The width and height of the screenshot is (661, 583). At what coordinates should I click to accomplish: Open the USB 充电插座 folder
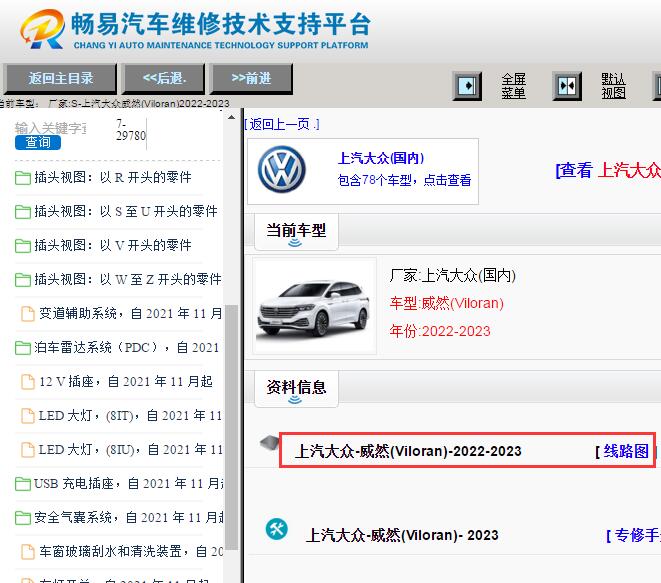[128, 484]
